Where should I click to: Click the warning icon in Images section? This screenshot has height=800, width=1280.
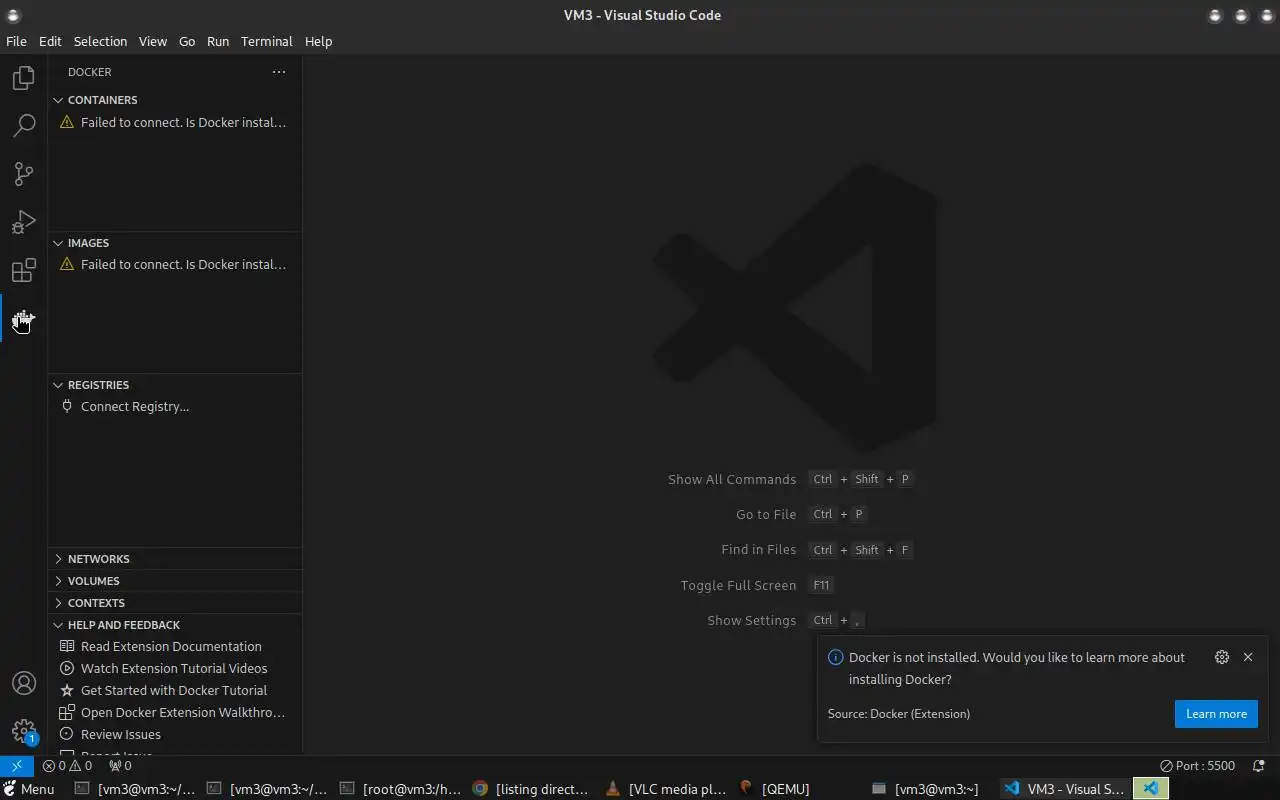click(67, 264)
